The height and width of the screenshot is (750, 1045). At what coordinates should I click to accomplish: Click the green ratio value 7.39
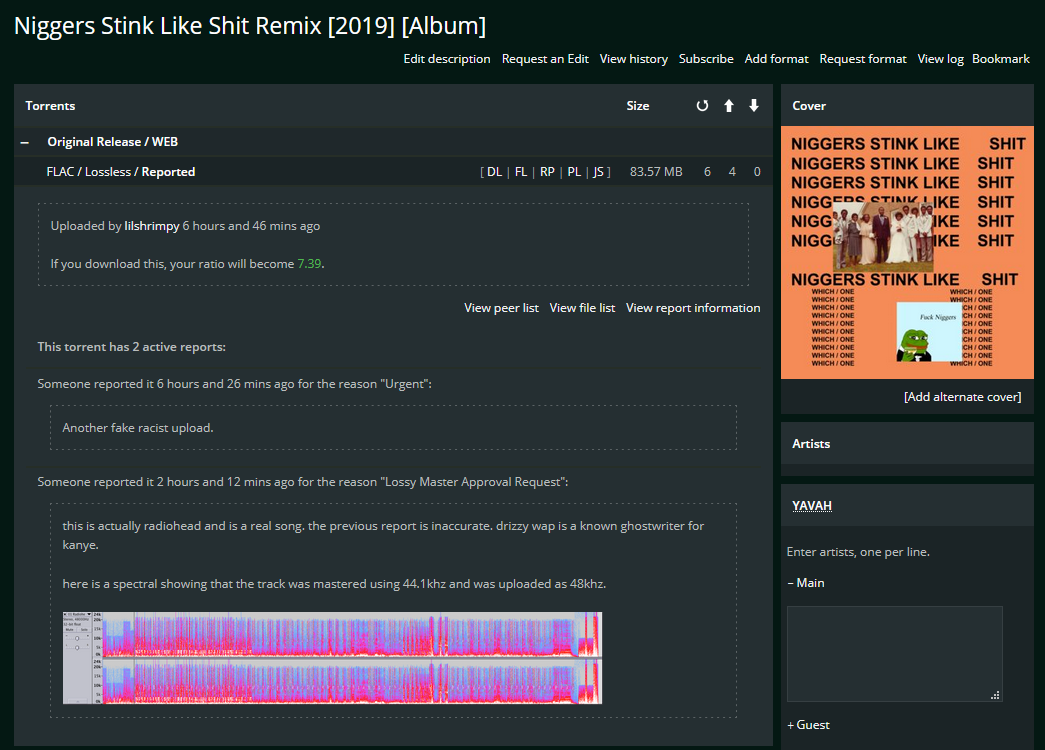(309, 264)
